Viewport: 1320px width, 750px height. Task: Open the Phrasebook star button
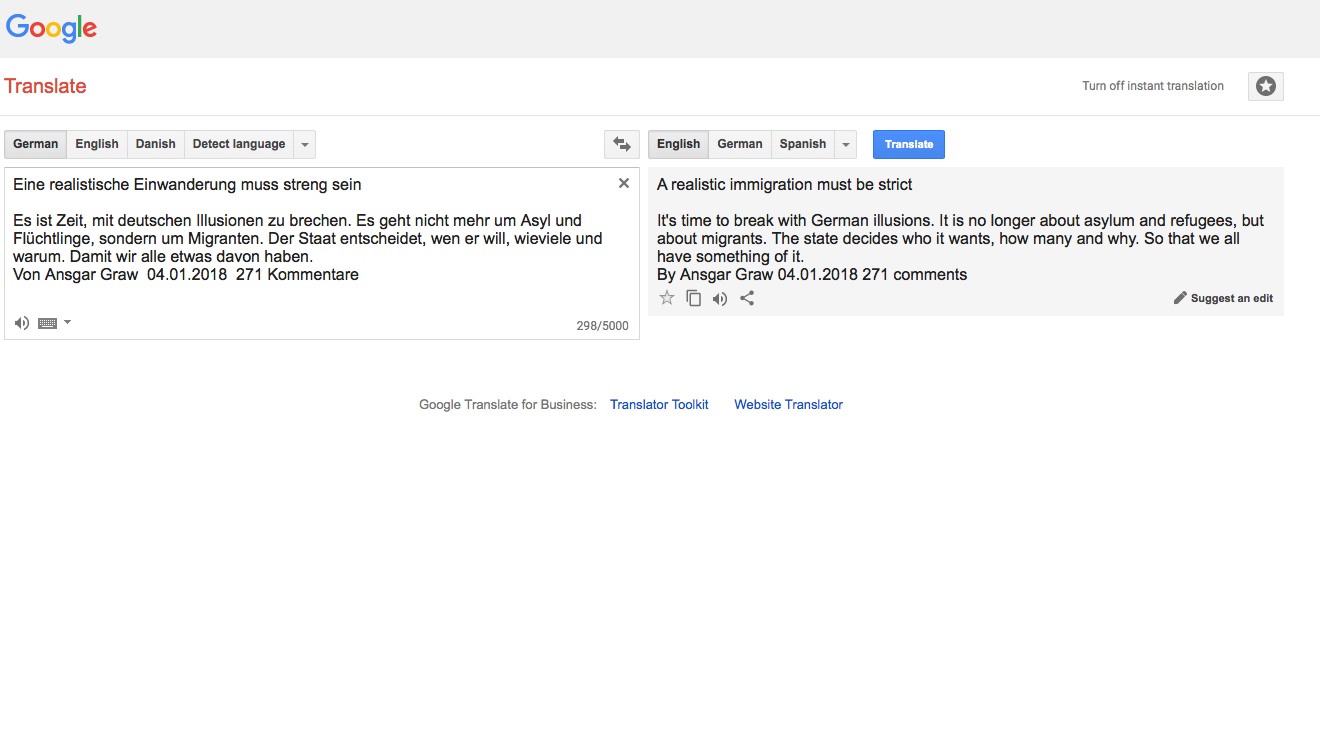[1265, 86]
